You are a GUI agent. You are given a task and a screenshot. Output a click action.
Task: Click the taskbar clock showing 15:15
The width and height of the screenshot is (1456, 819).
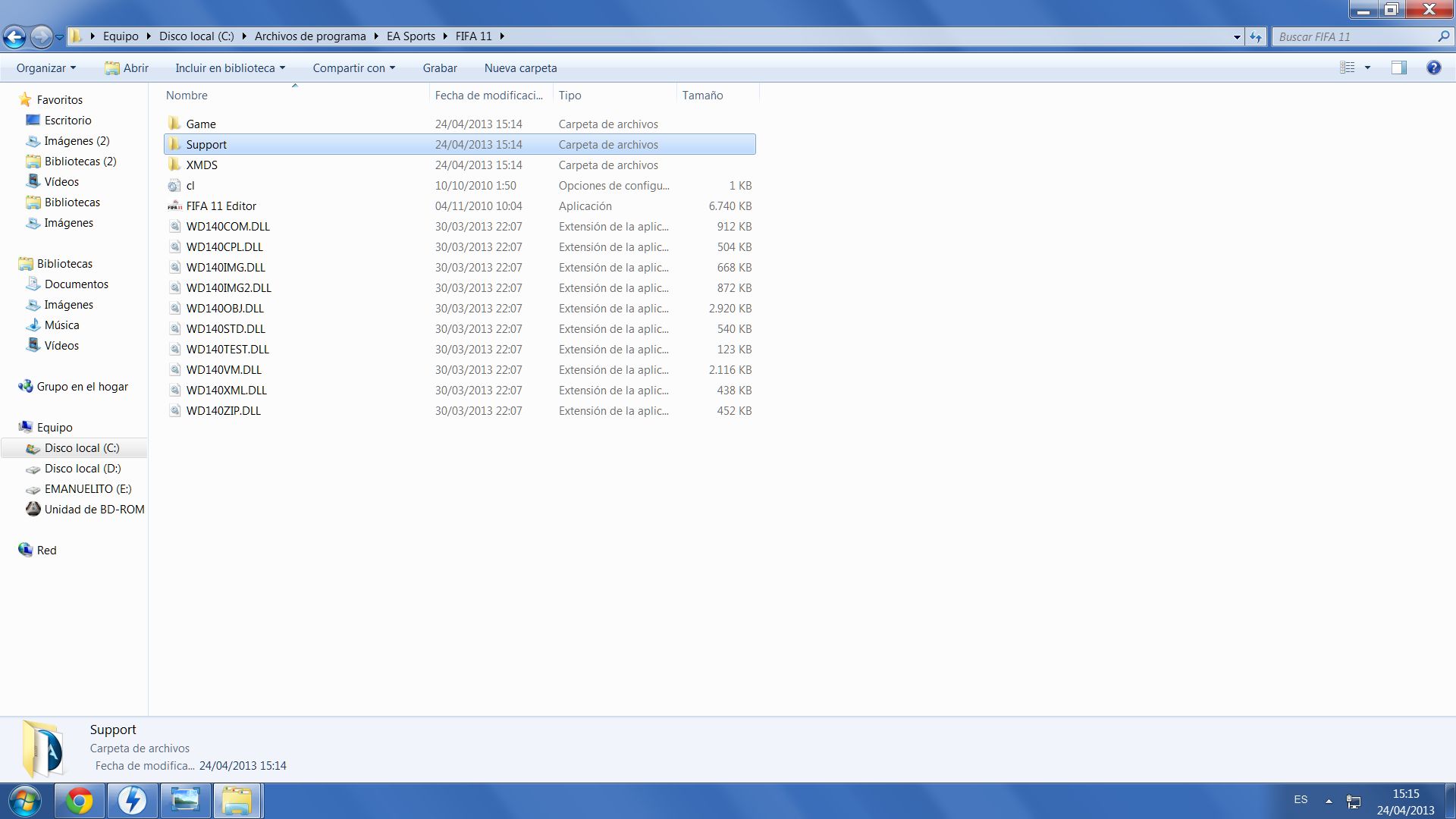(x=1405, y=802)
